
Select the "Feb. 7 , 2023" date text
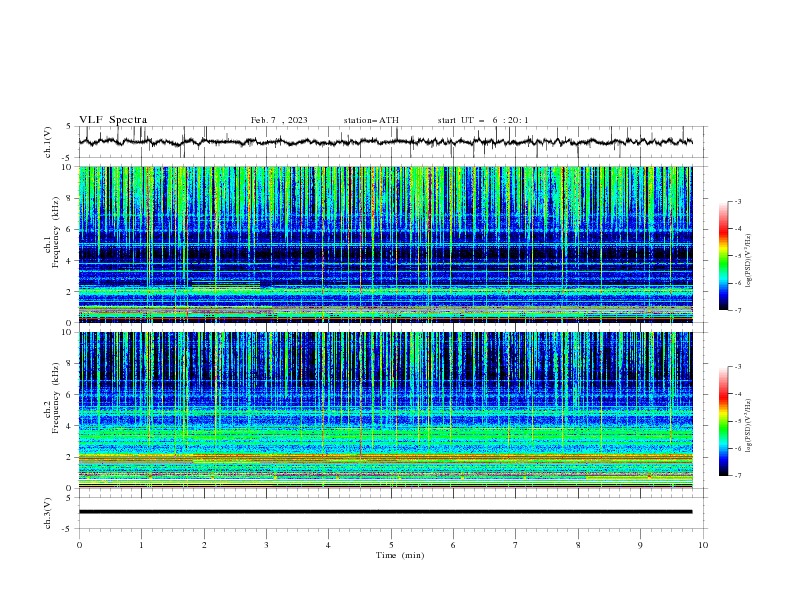[x=279, y=120]
